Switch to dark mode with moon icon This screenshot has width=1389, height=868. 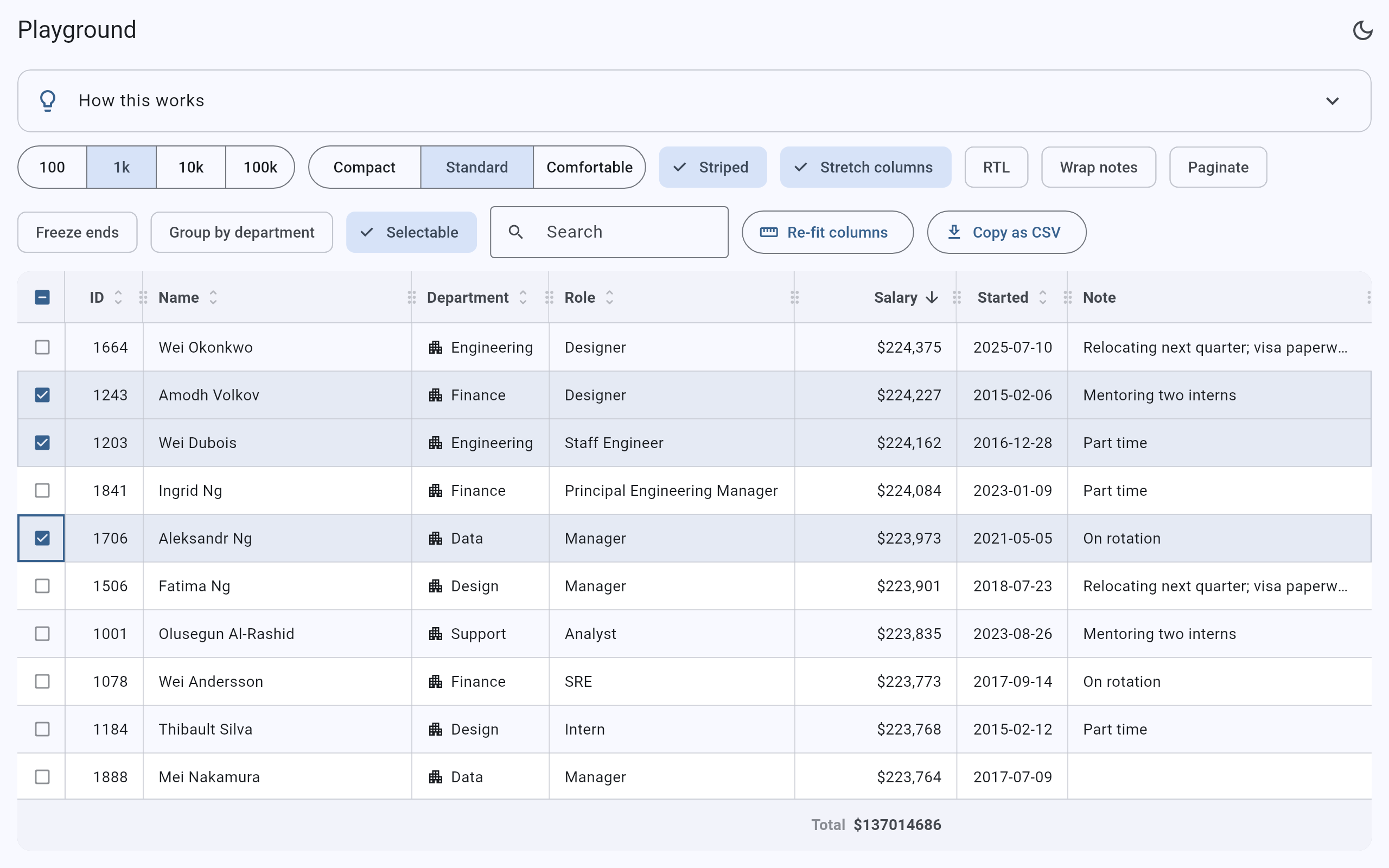coord(1362,30)
